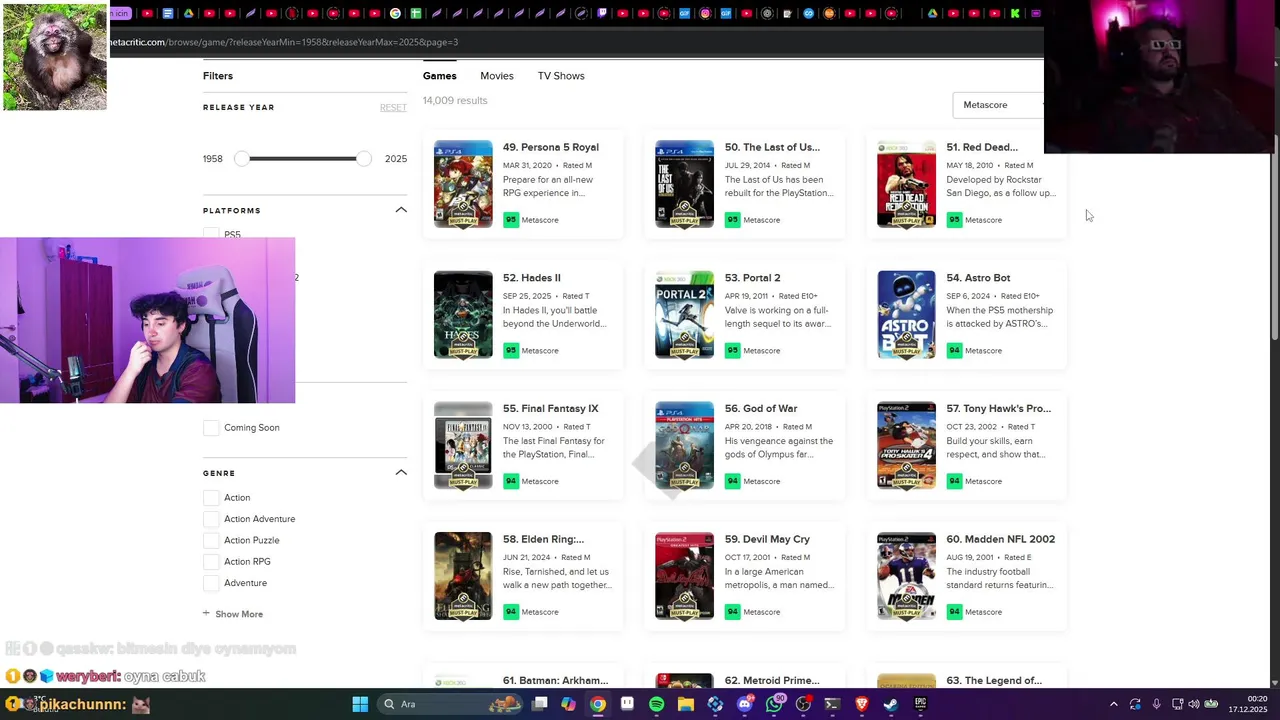Click the release year slider track

(x=303, y=159)
